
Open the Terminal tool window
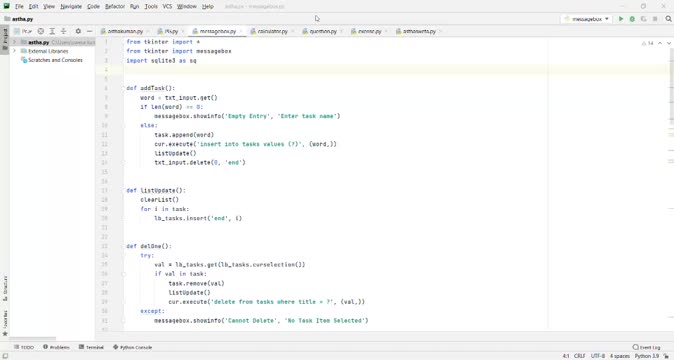91,347
